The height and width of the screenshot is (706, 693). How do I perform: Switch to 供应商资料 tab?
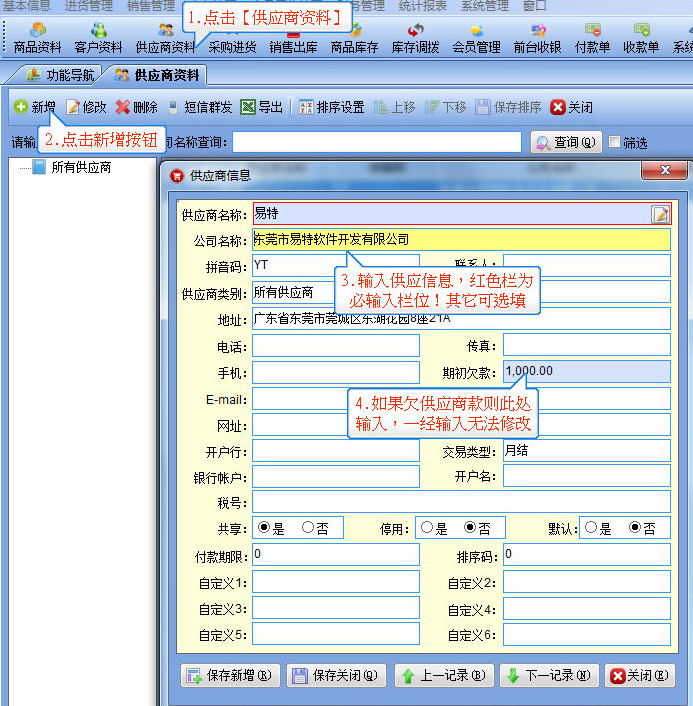[x=157, y=75]
